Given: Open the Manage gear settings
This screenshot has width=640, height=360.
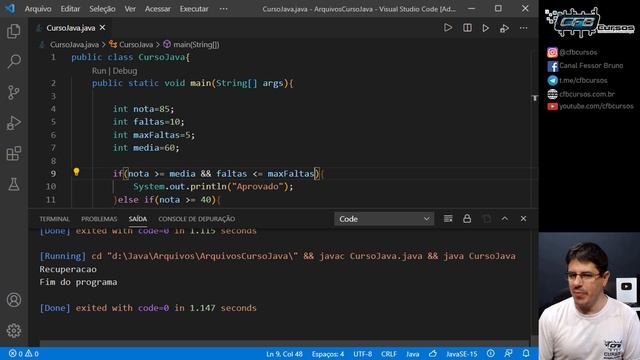Looking at the screenshot, I should pyautogui.click(x=14, y=330).
